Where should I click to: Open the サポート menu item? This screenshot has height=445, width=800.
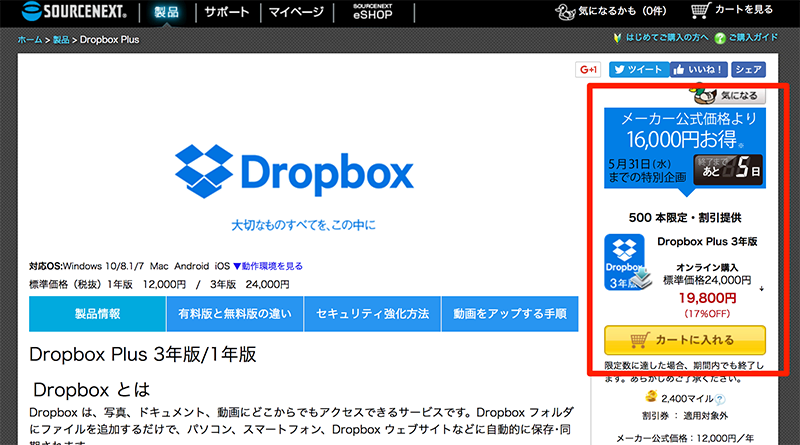(x=228, y=14)
